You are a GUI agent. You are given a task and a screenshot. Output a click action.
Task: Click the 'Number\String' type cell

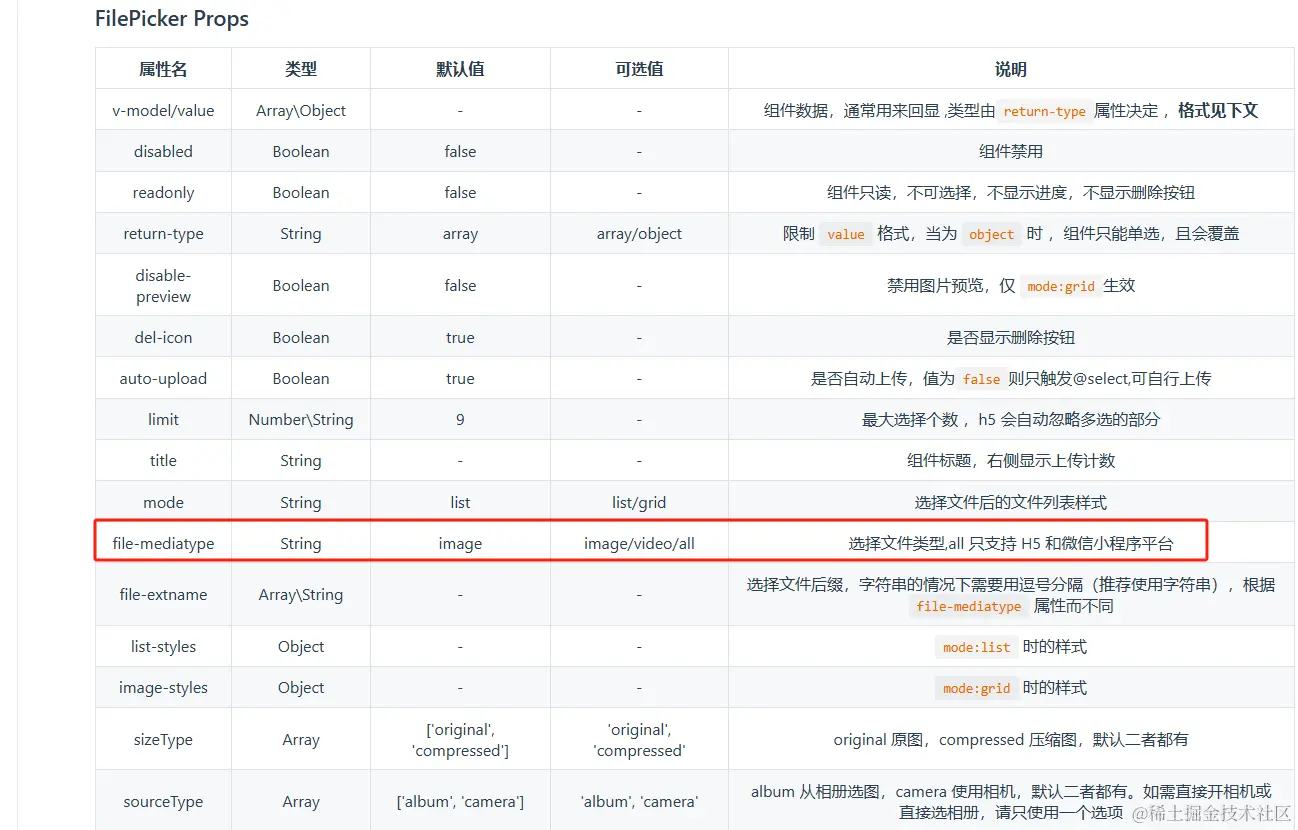[301, 419]
